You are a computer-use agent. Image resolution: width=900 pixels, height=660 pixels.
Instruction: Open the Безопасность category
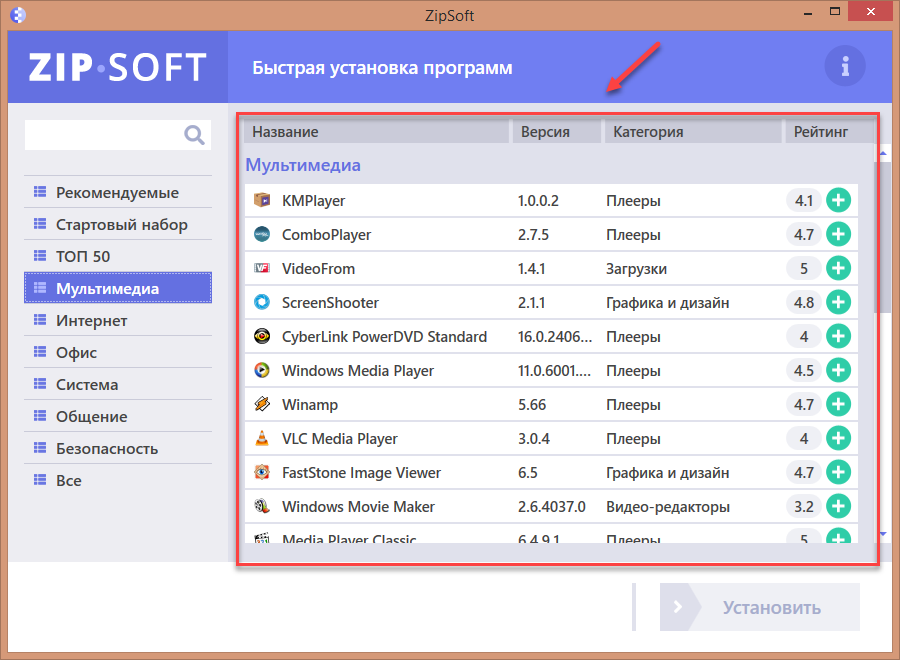coord(118,449)
